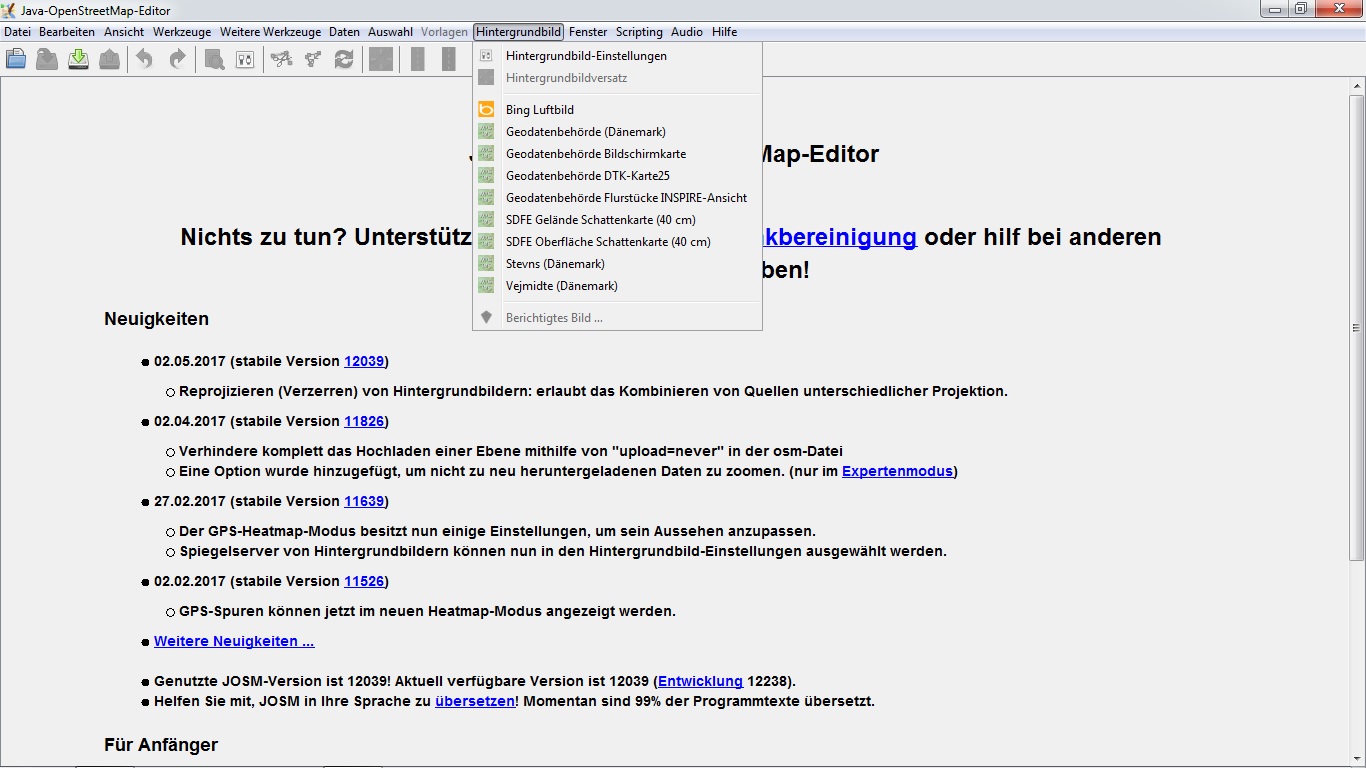Follow the Expertenmodus link
Viewport: 1366px width, 768px height.
tap(897, 471)
